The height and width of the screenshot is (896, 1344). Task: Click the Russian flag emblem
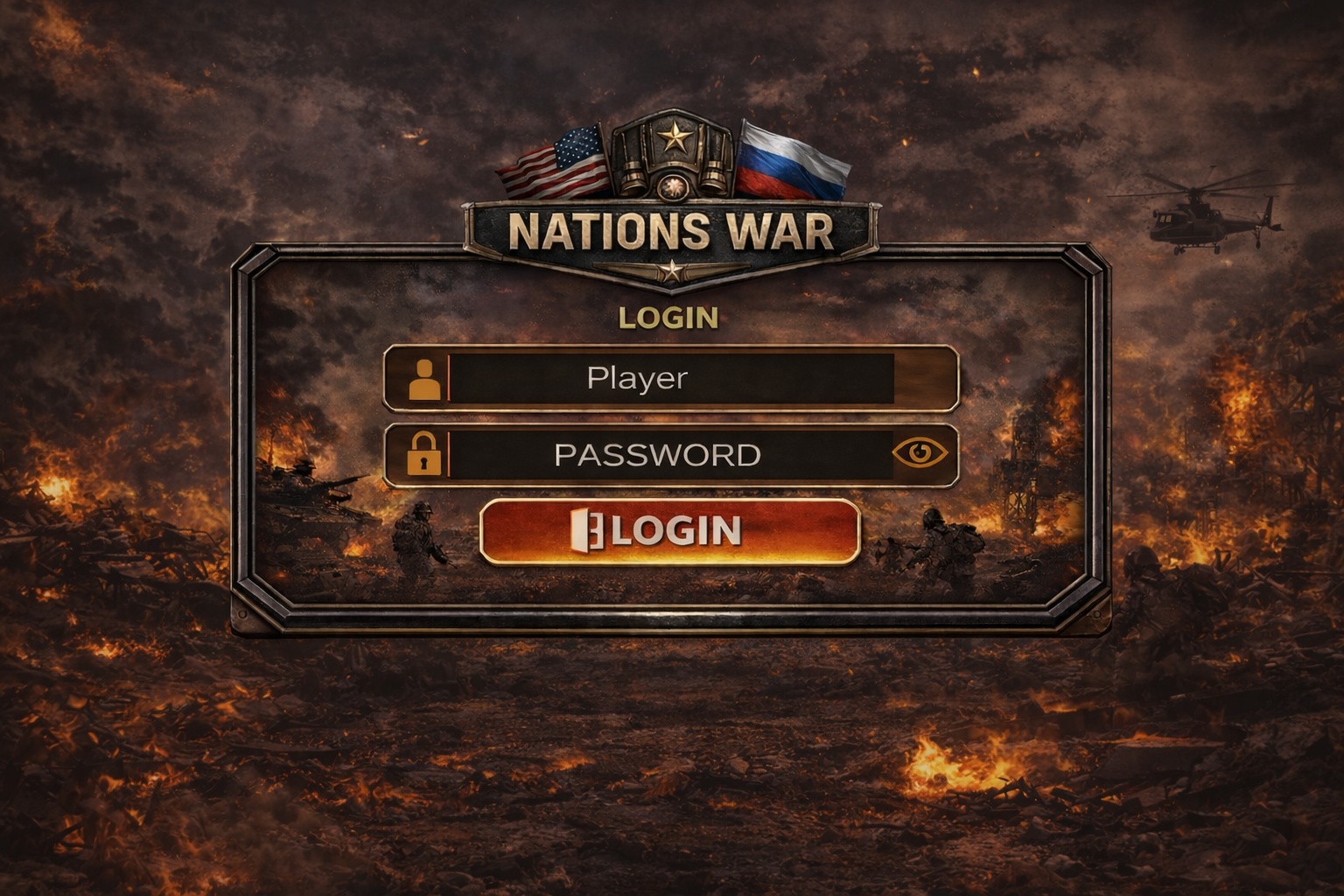792,162
